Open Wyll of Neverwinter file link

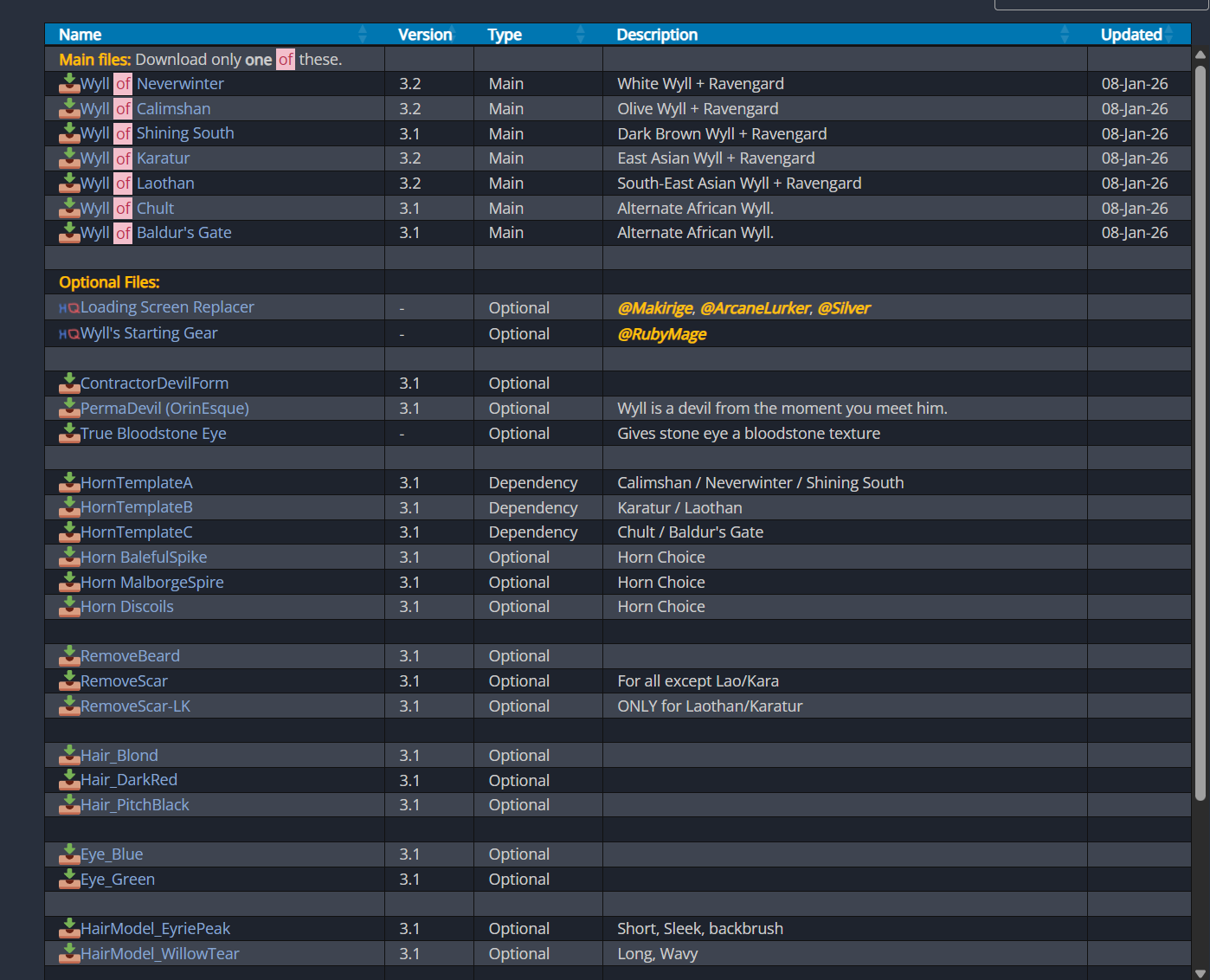[152, 84]
